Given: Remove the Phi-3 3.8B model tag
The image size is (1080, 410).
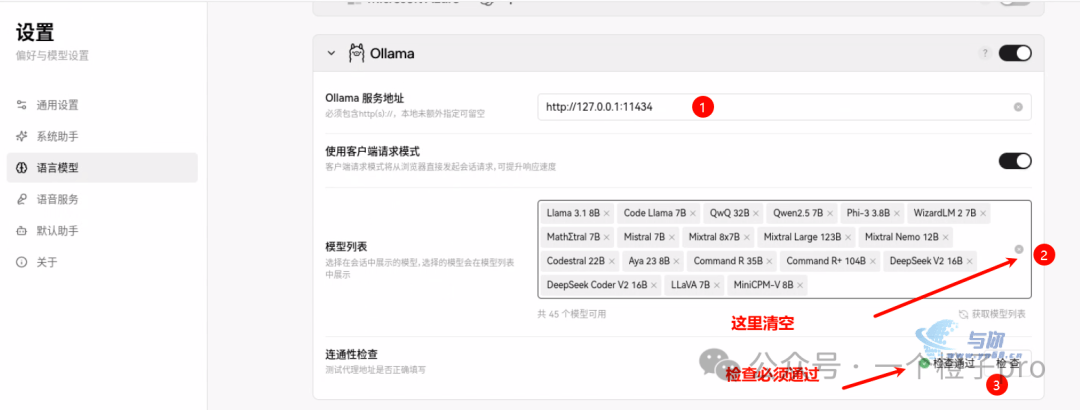Looking at the screenshot, I should click(x=896, y=214).
